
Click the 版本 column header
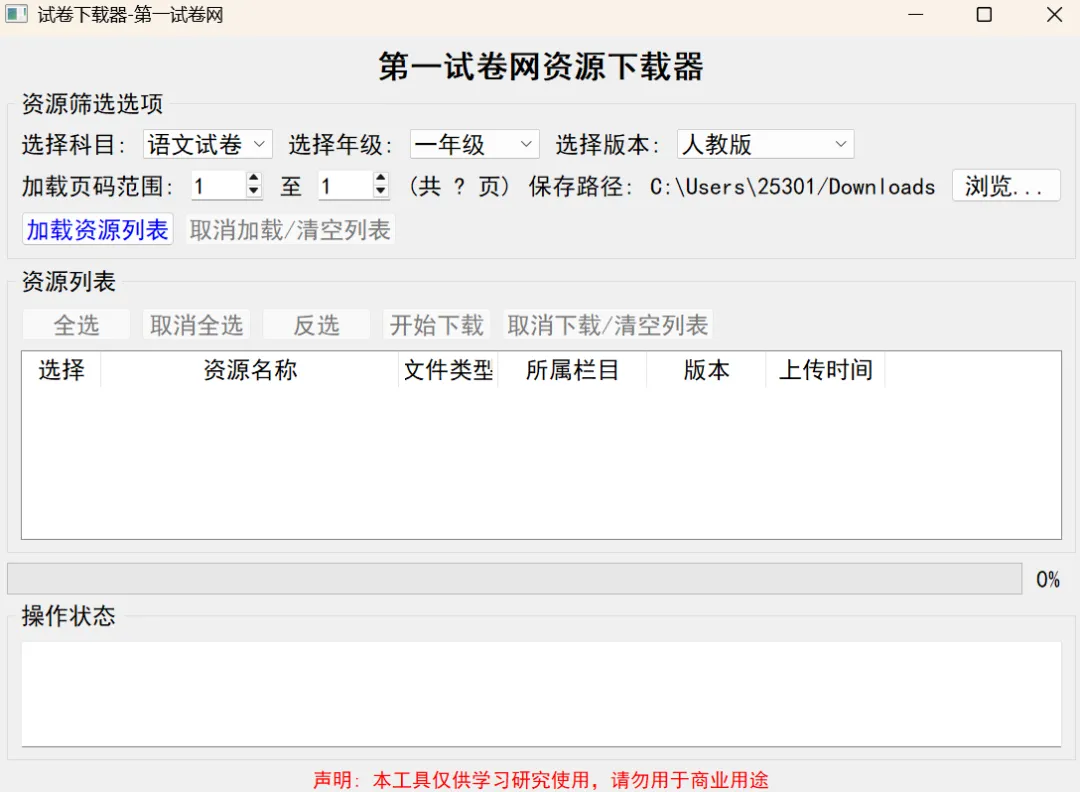[x=706, y=370]
